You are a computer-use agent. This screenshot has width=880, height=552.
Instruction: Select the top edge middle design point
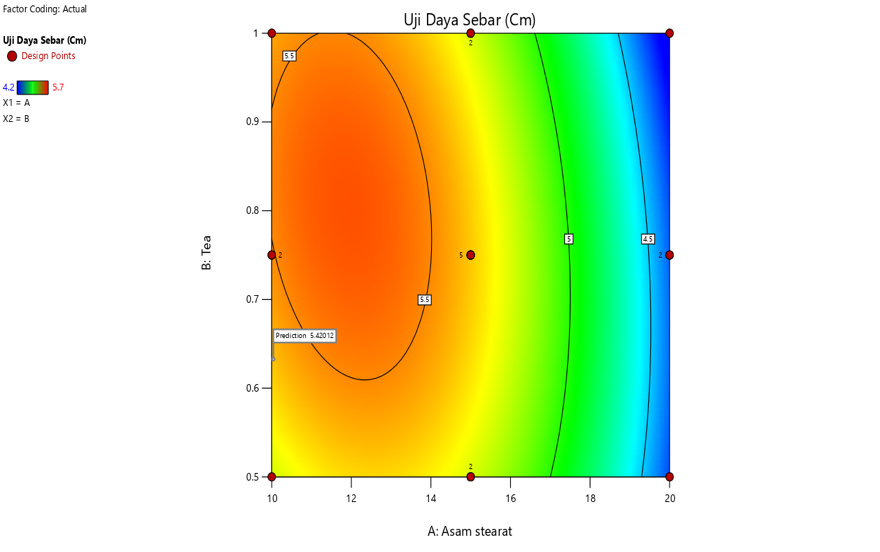(471, 33)
